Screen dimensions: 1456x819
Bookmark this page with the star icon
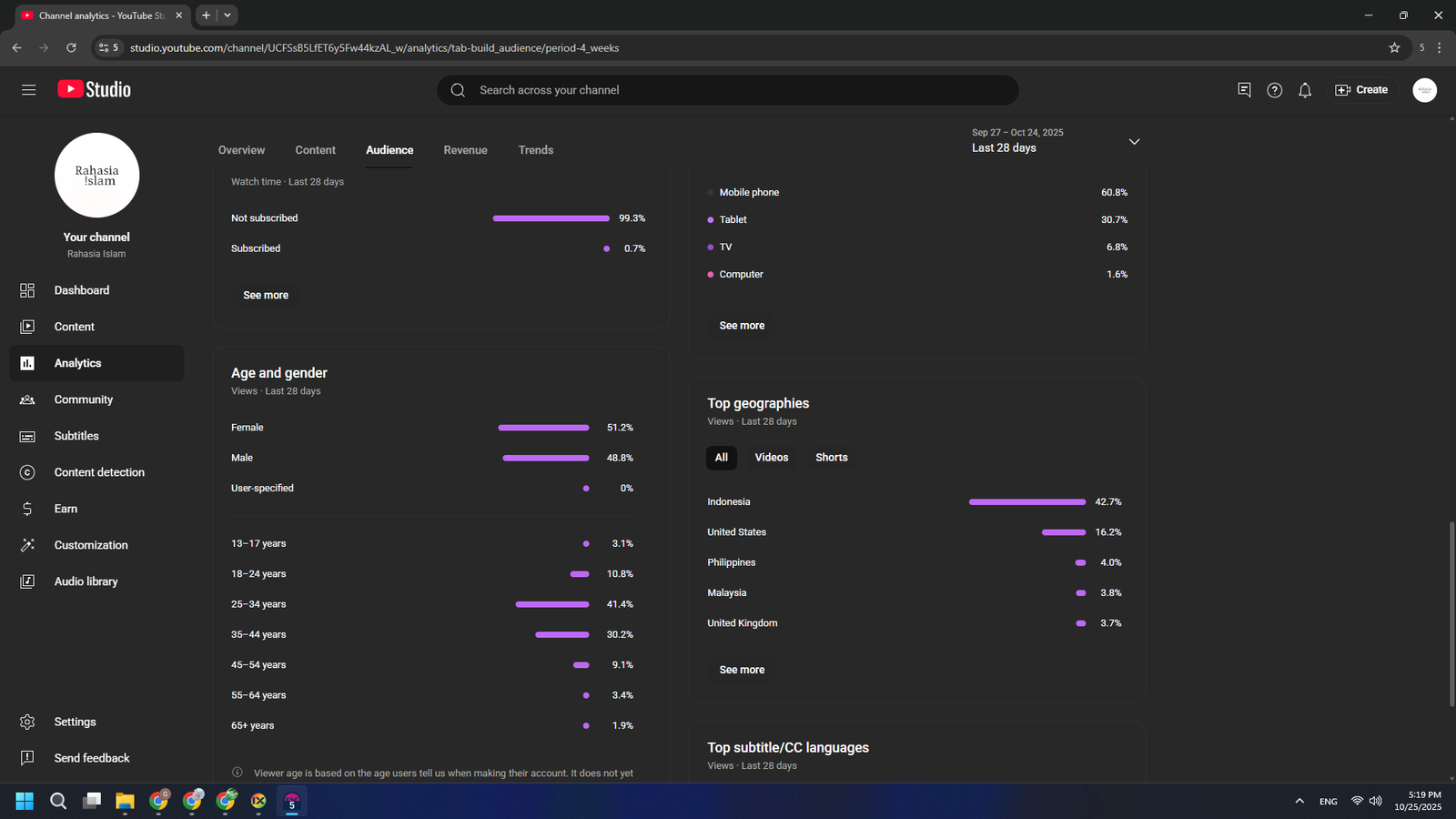coord(1394,47)
